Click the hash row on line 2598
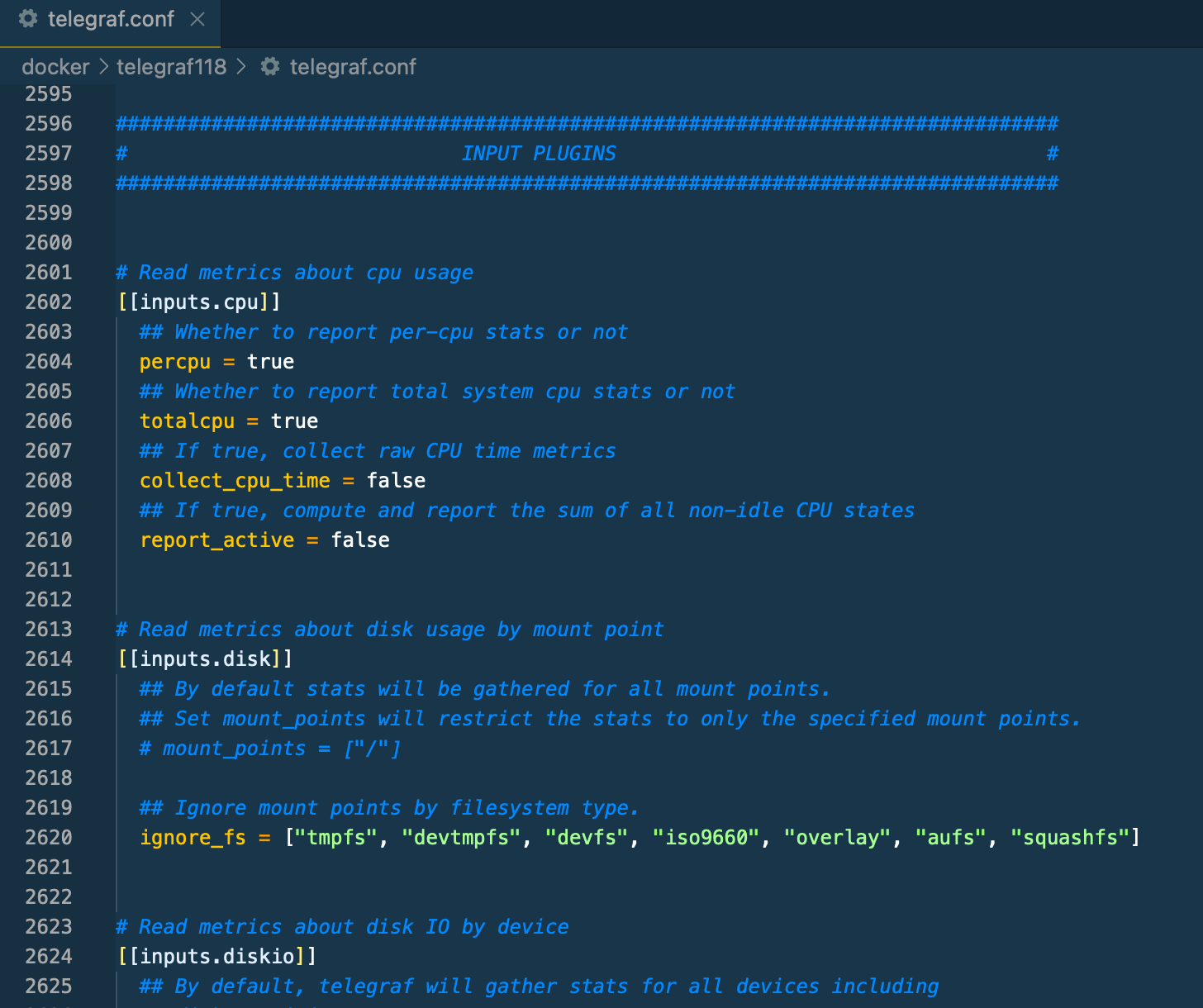Viewport: 1203px width, 1008px height. pyautogui.click(x=587, y=183)
